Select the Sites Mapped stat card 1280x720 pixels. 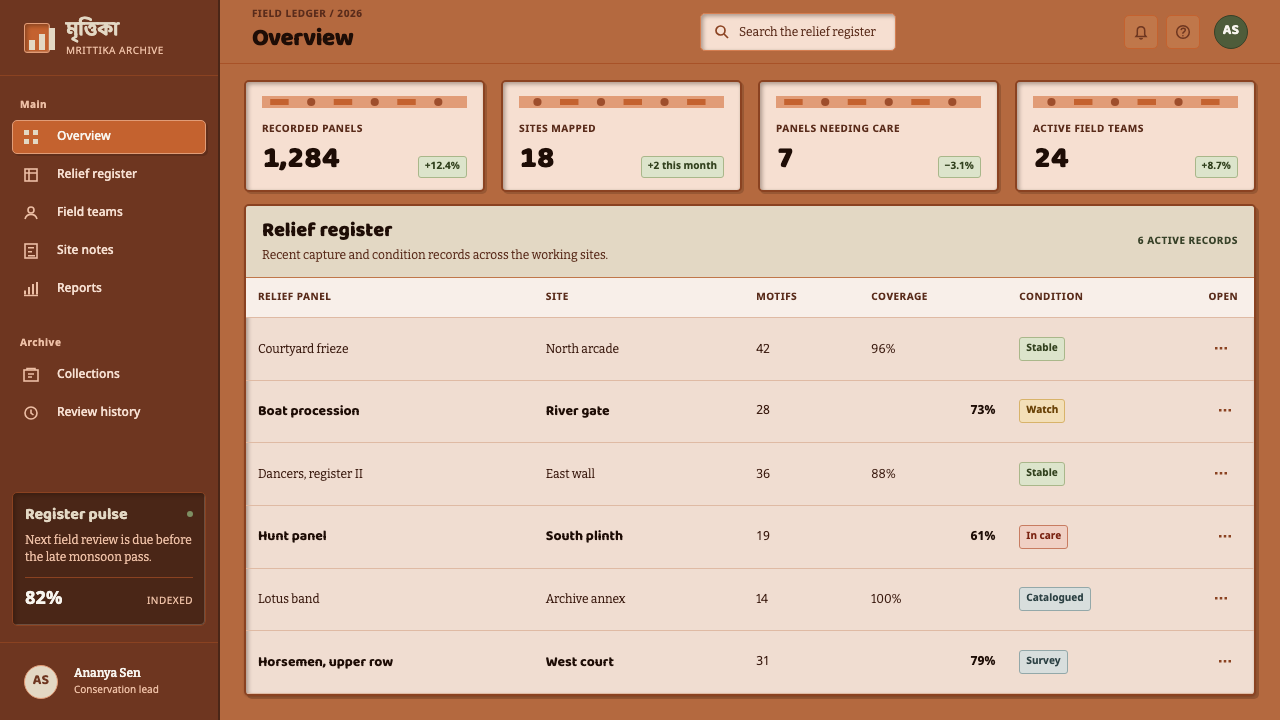coord(622,136)
